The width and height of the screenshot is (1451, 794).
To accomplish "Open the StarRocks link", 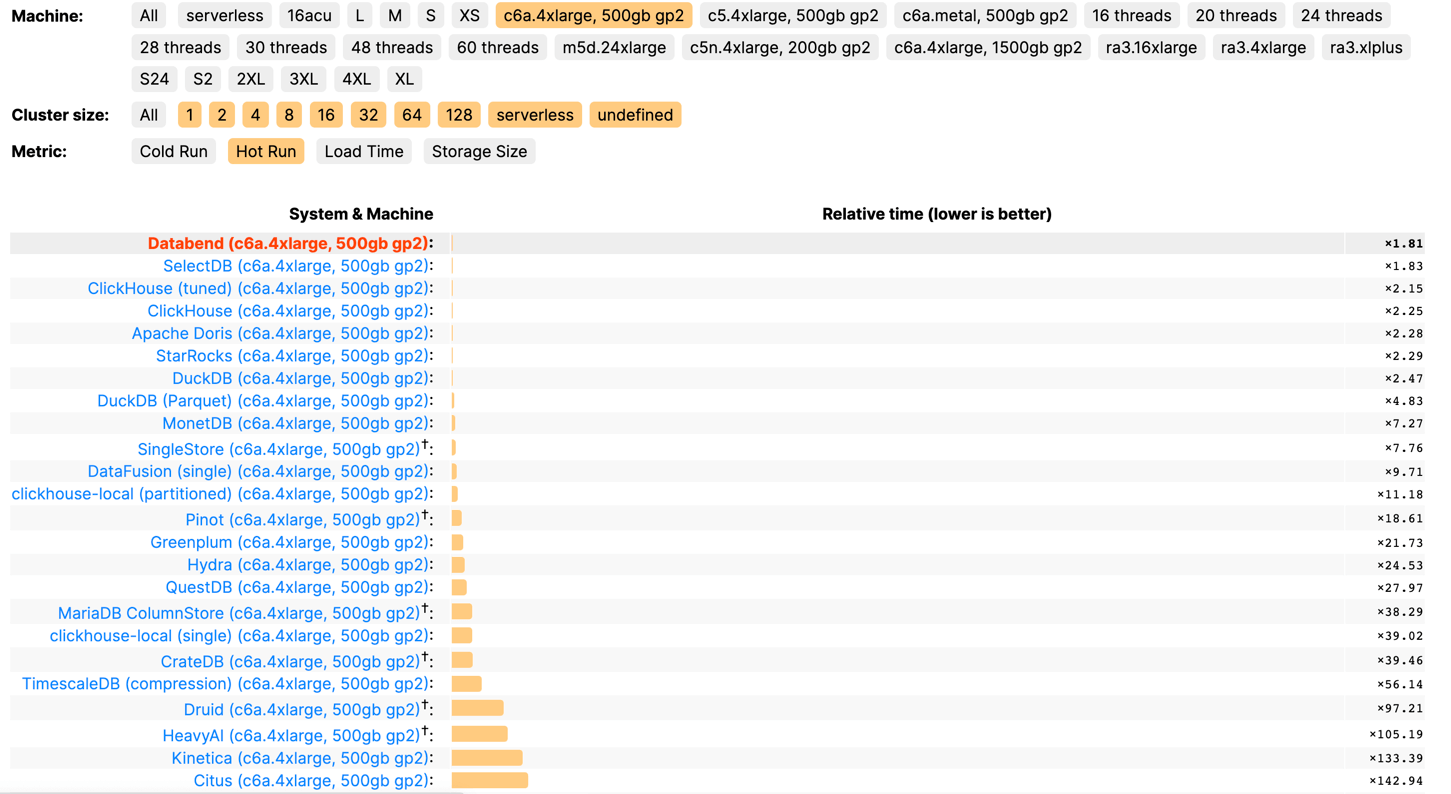I will [x=292, y=356].
